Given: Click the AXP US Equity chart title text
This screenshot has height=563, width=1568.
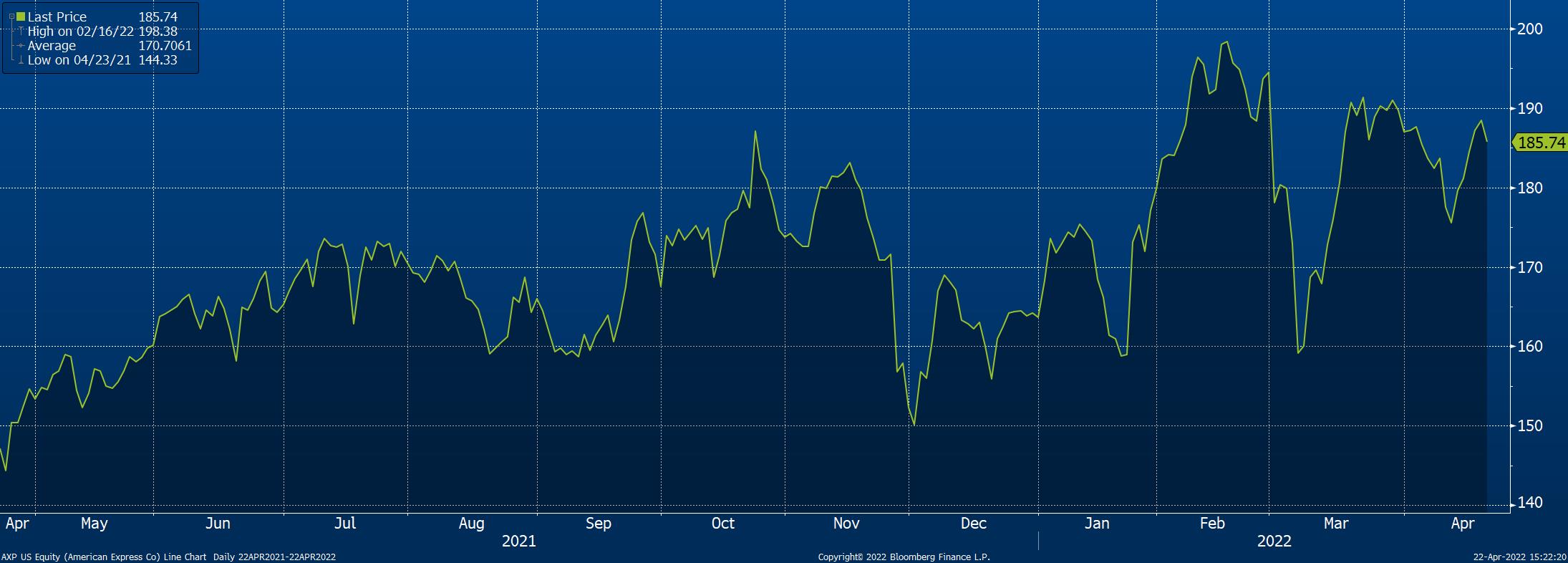Looking at the screenshot, I should [169, 557].
